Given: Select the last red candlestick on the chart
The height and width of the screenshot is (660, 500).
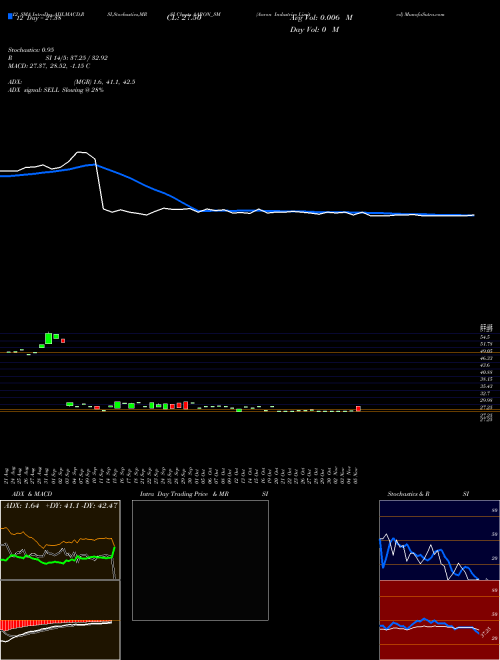Looking at the screenshot, I should 358,409.
